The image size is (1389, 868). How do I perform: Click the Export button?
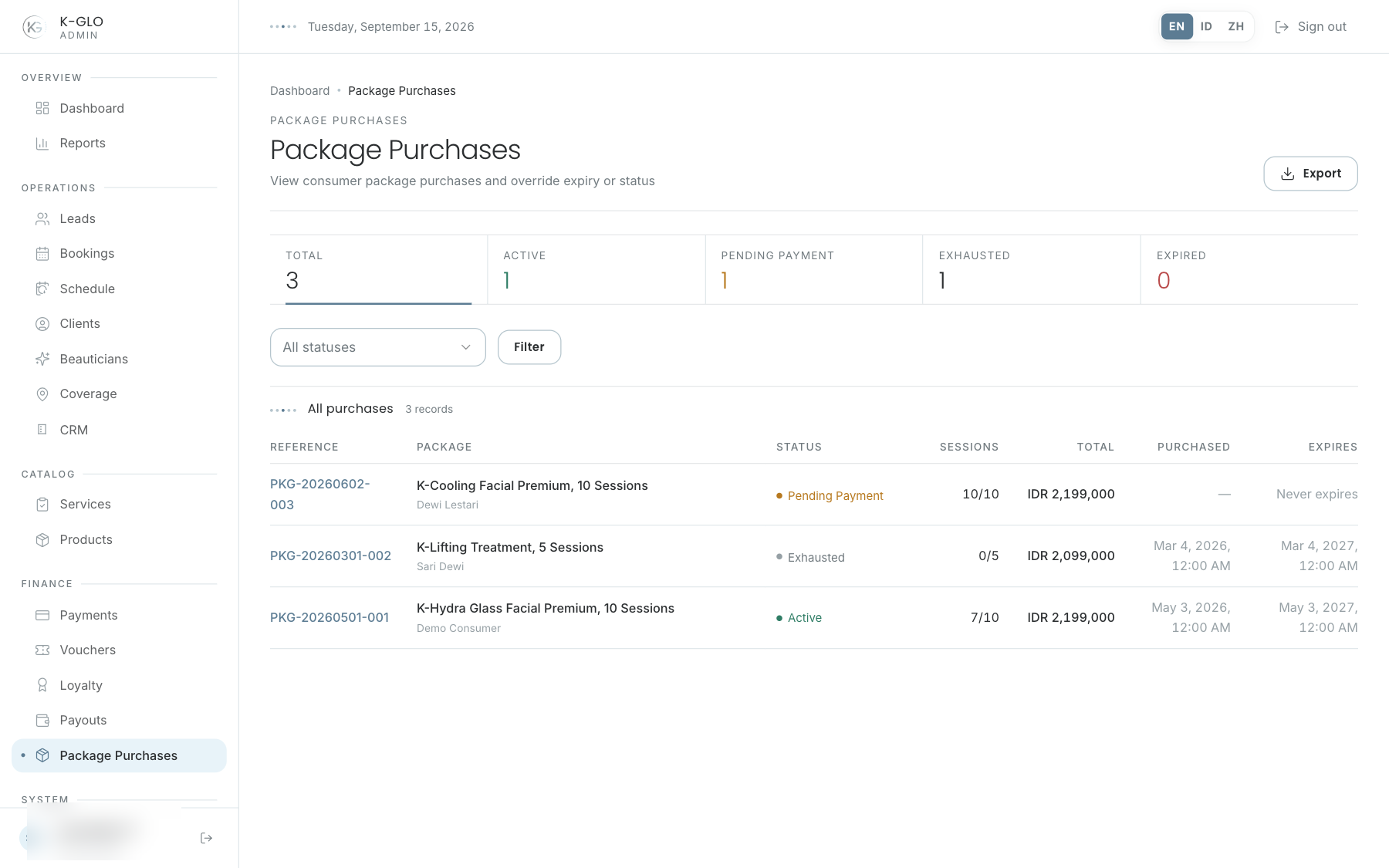point(1310,174)
